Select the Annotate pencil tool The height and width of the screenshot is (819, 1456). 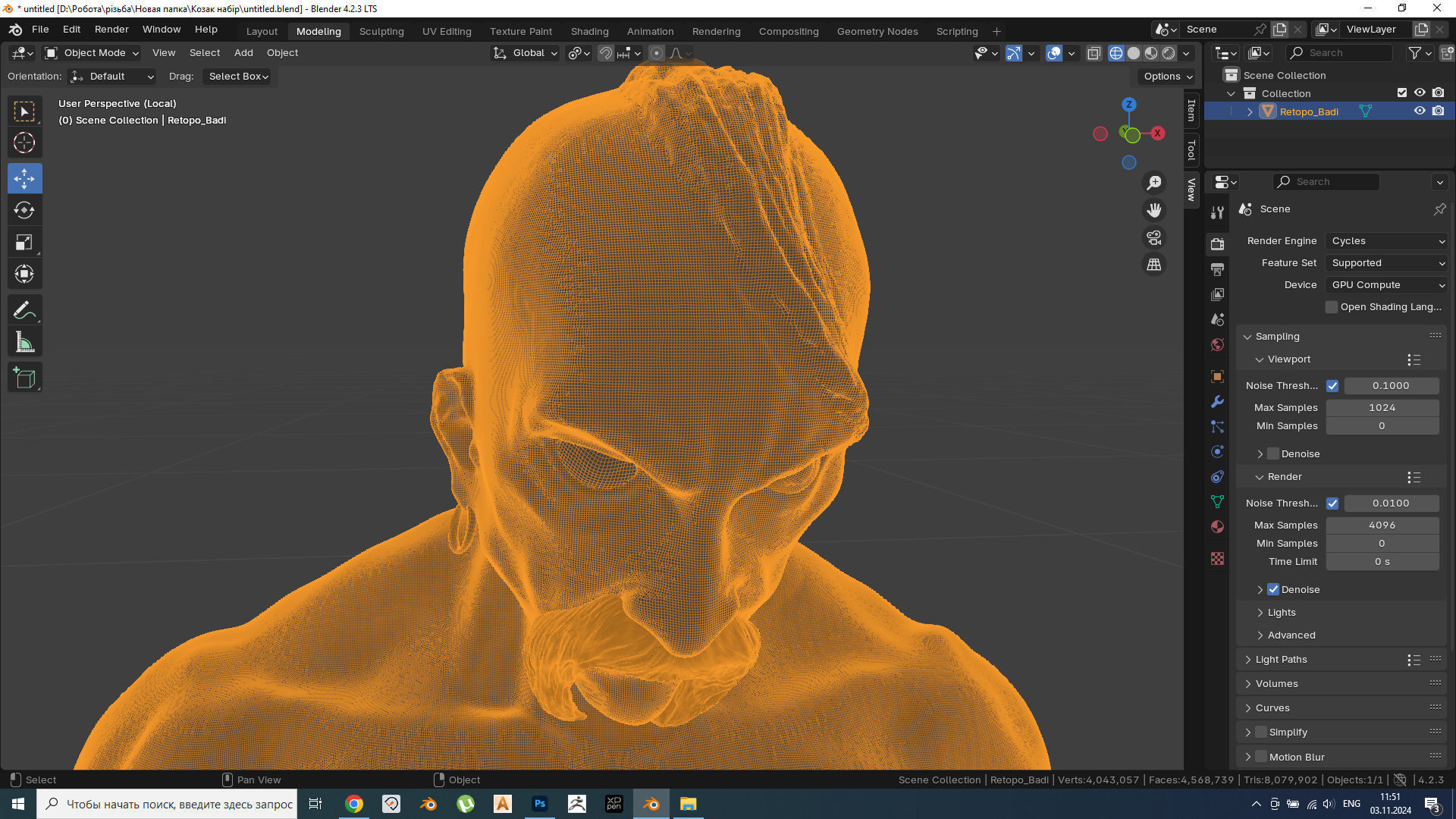point(24,310)
